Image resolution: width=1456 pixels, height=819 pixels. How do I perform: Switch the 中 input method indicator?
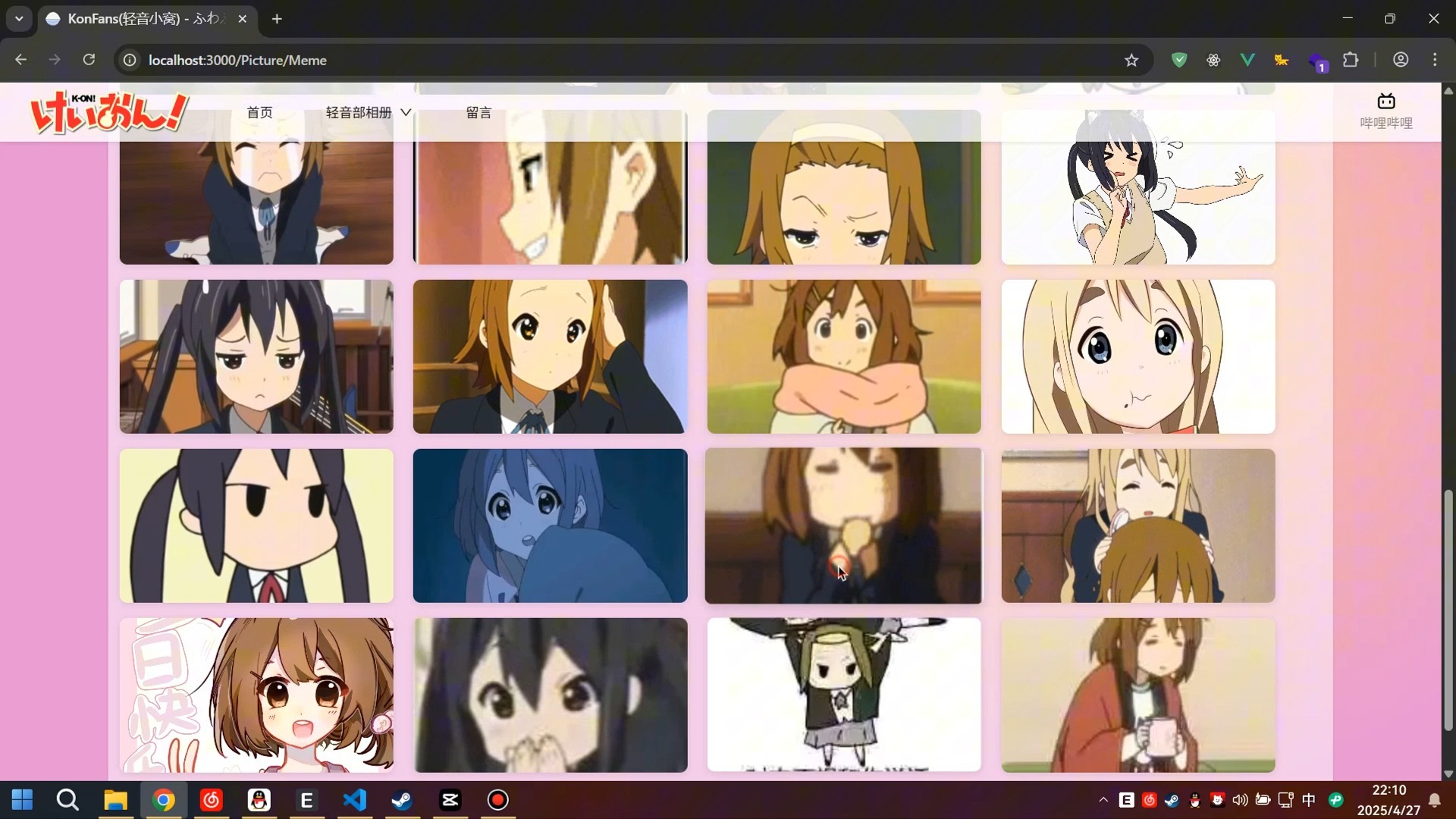[x=1309, y=800]
